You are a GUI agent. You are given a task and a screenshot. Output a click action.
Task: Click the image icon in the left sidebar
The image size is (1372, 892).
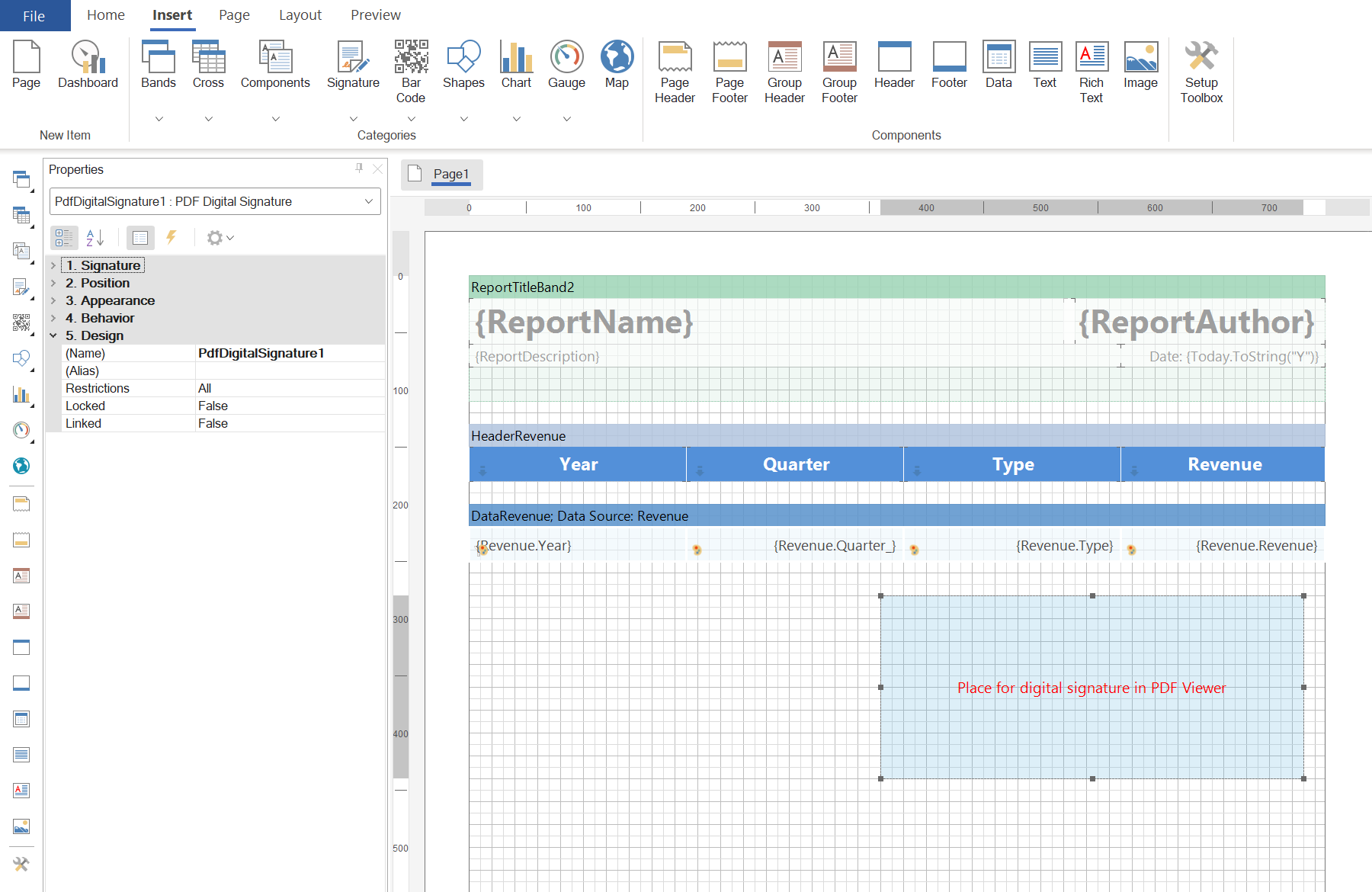[21, 826]
